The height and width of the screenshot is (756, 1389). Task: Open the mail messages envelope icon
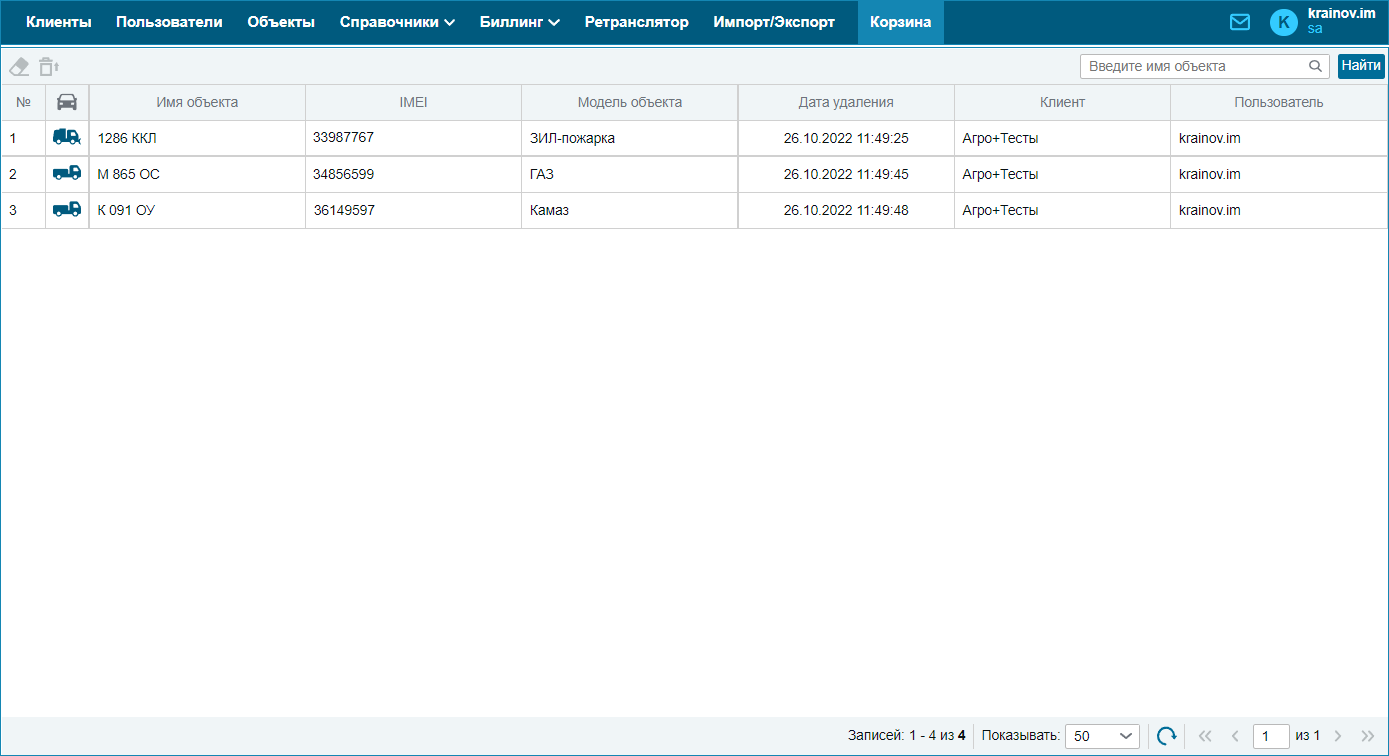click(x=1239, y=22)
